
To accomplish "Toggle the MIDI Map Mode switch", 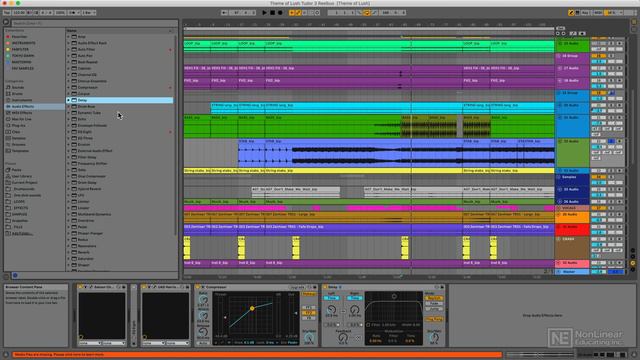I will click(598, 13).
